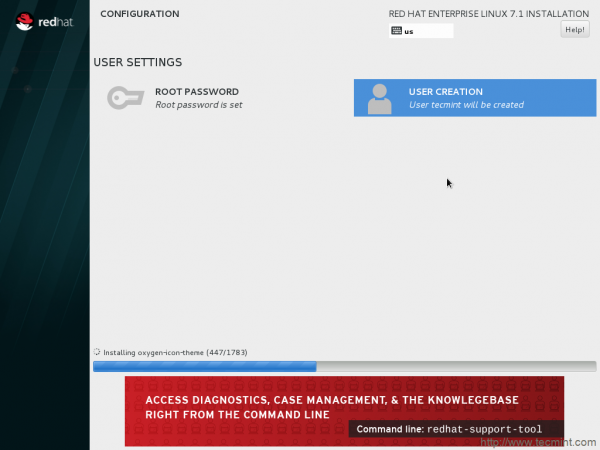Select the user creation avatar icon

click(x=380, y=99)
